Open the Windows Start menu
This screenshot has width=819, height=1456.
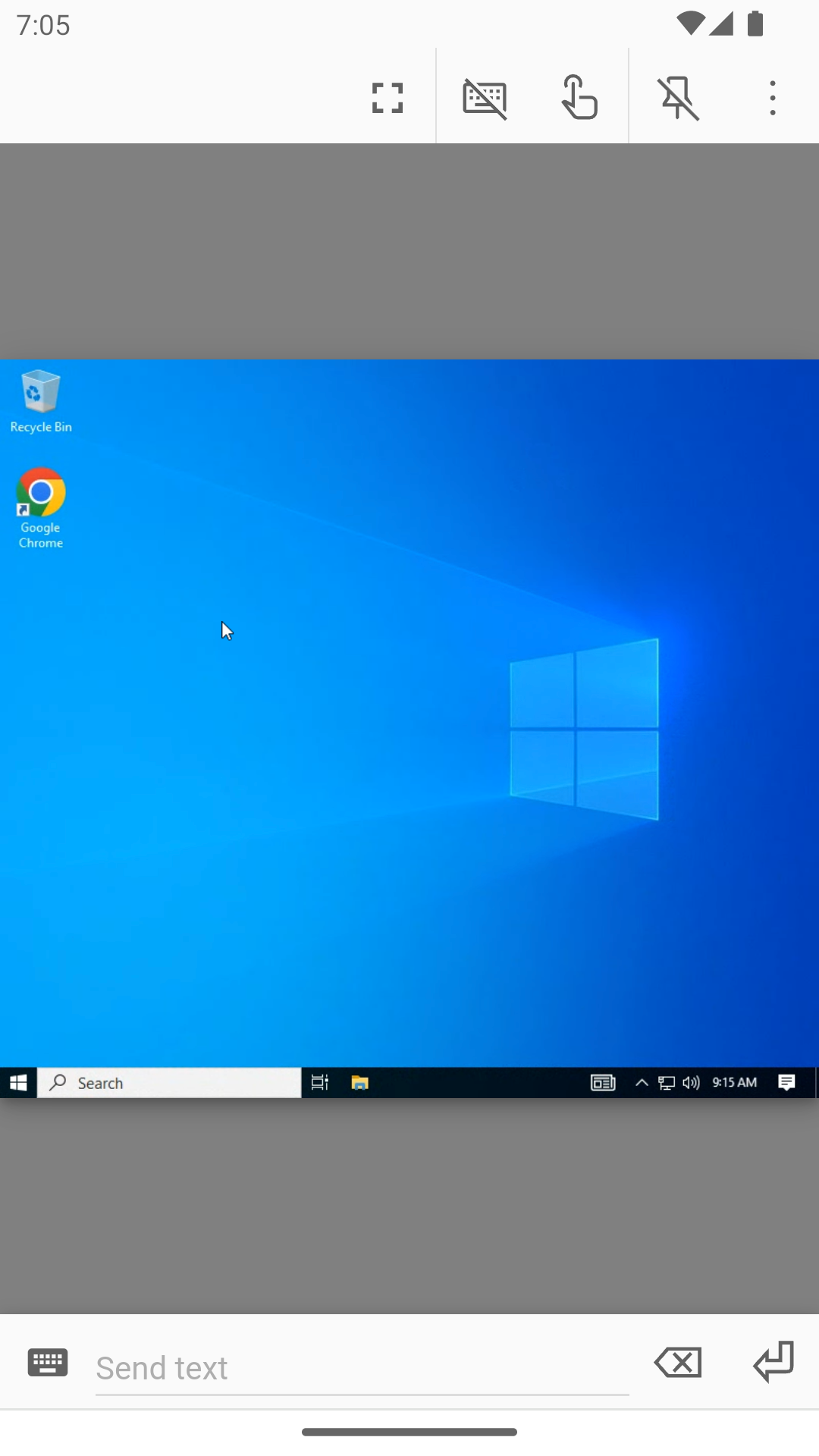click(18, 1083)
